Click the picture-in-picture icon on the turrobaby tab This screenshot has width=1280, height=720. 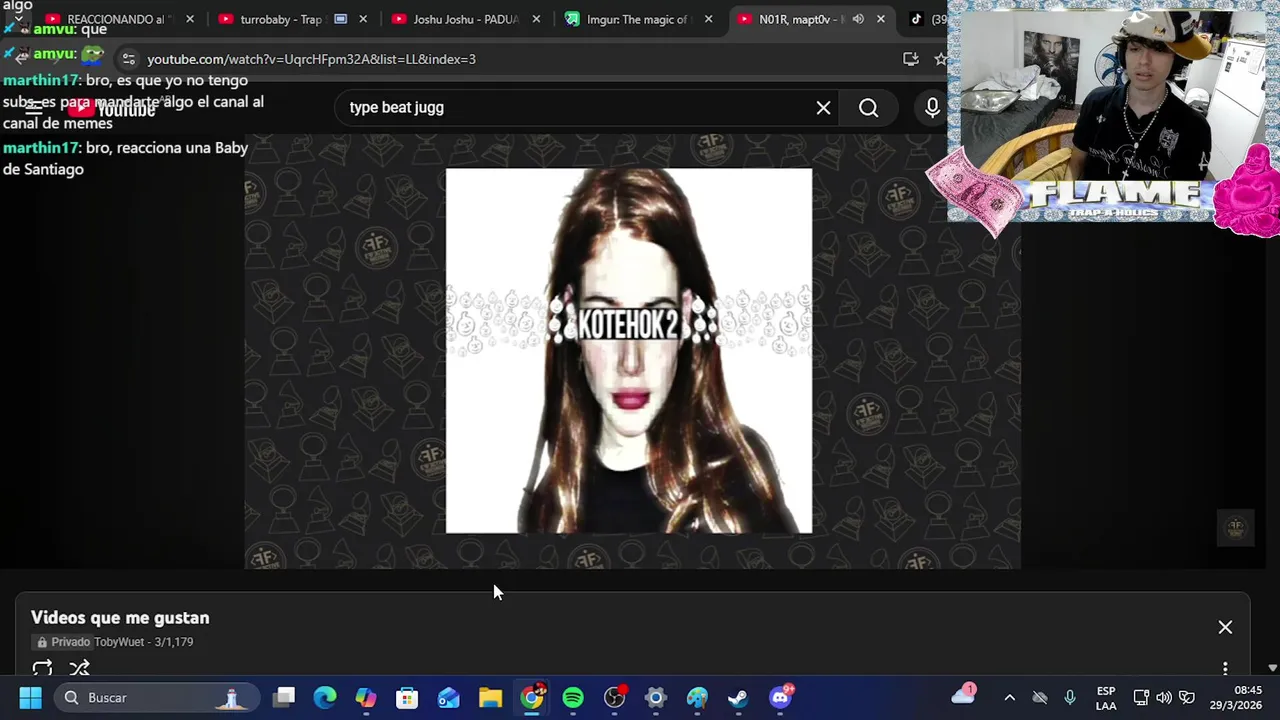(341, 19)
